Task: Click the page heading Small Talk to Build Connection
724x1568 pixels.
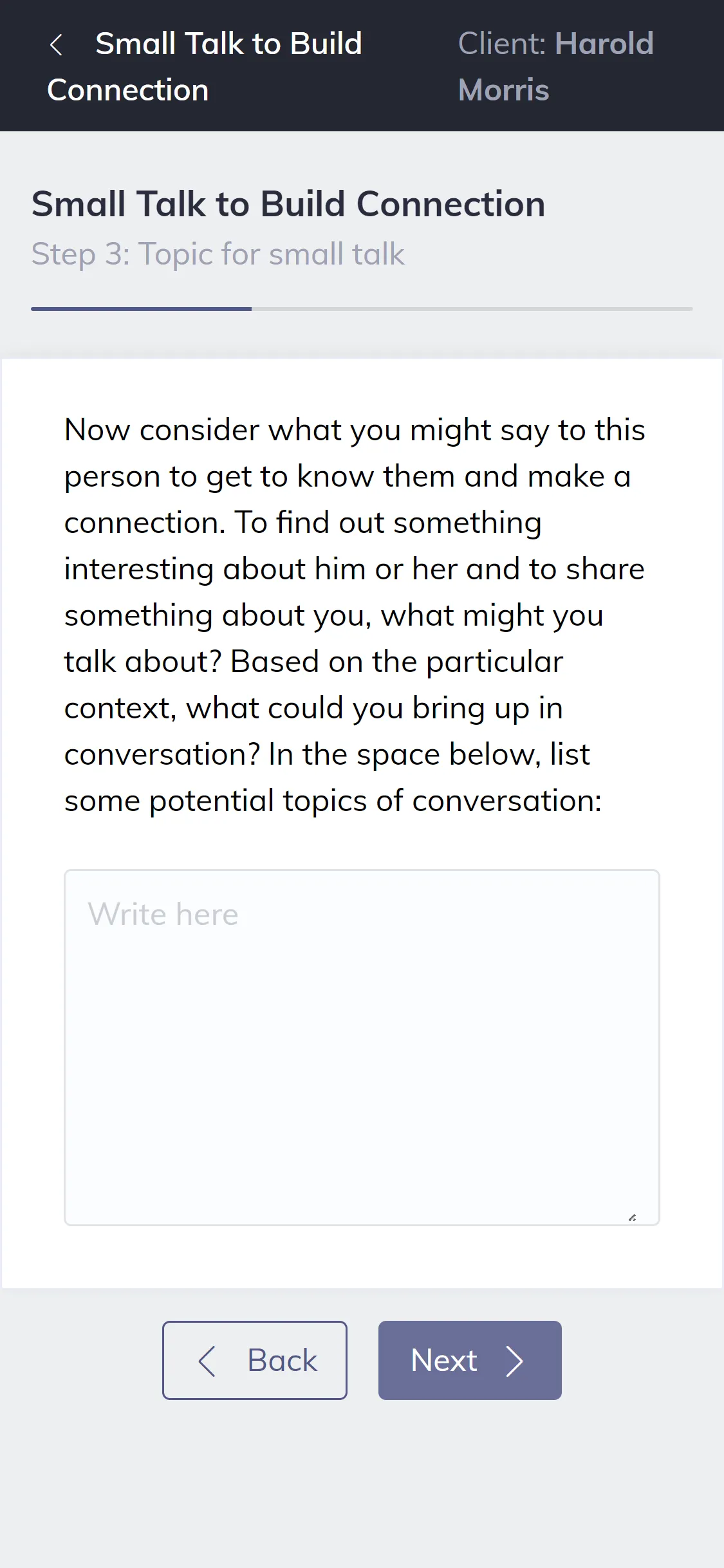Action: click(288, 204)
